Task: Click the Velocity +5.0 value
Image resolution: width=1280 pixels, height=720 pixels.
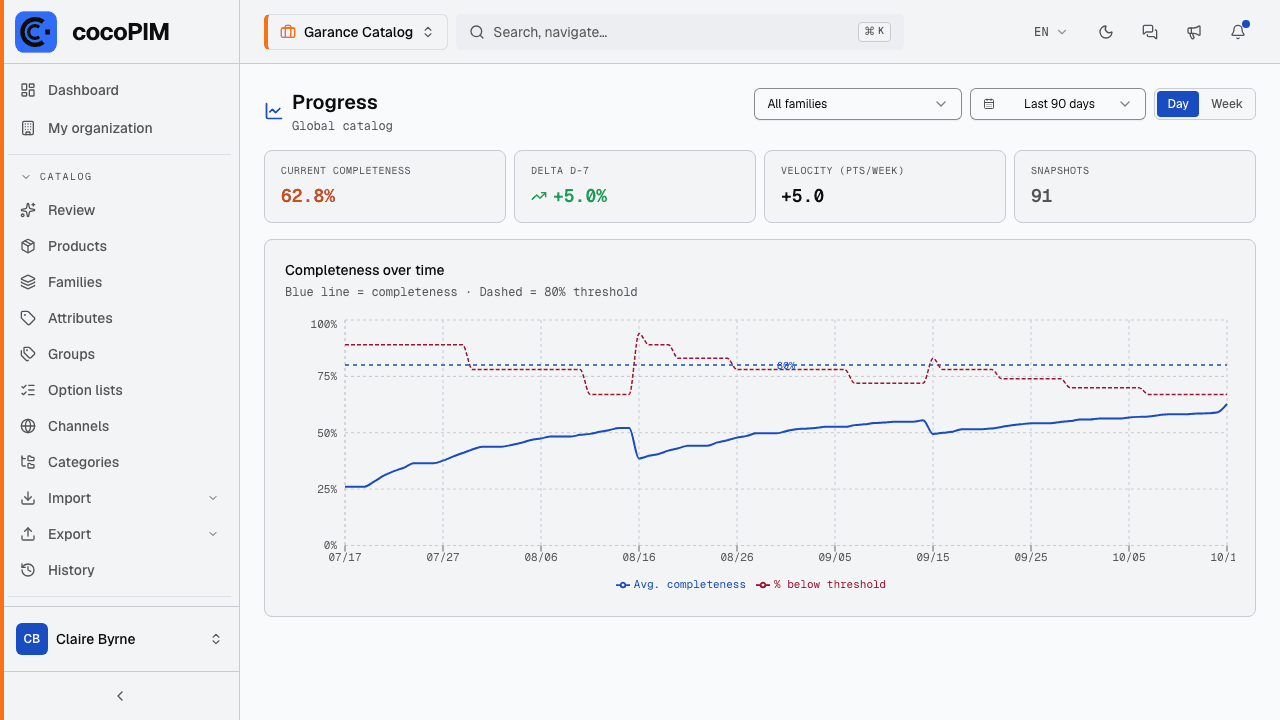Action: coord(803,196)
